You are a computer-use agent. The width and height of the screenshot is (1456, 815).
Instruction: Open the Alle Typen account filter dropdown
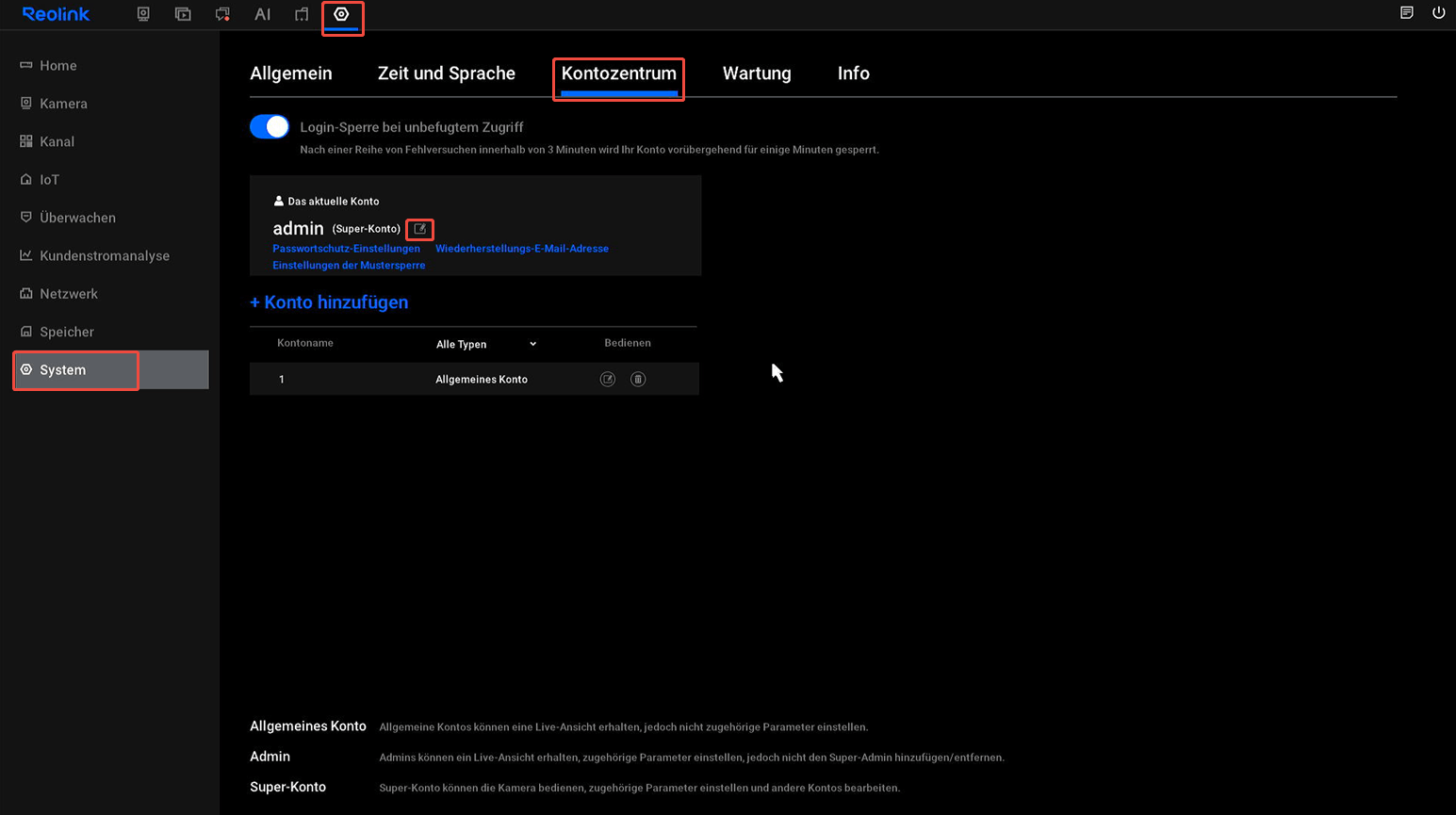tap(486, 344)
